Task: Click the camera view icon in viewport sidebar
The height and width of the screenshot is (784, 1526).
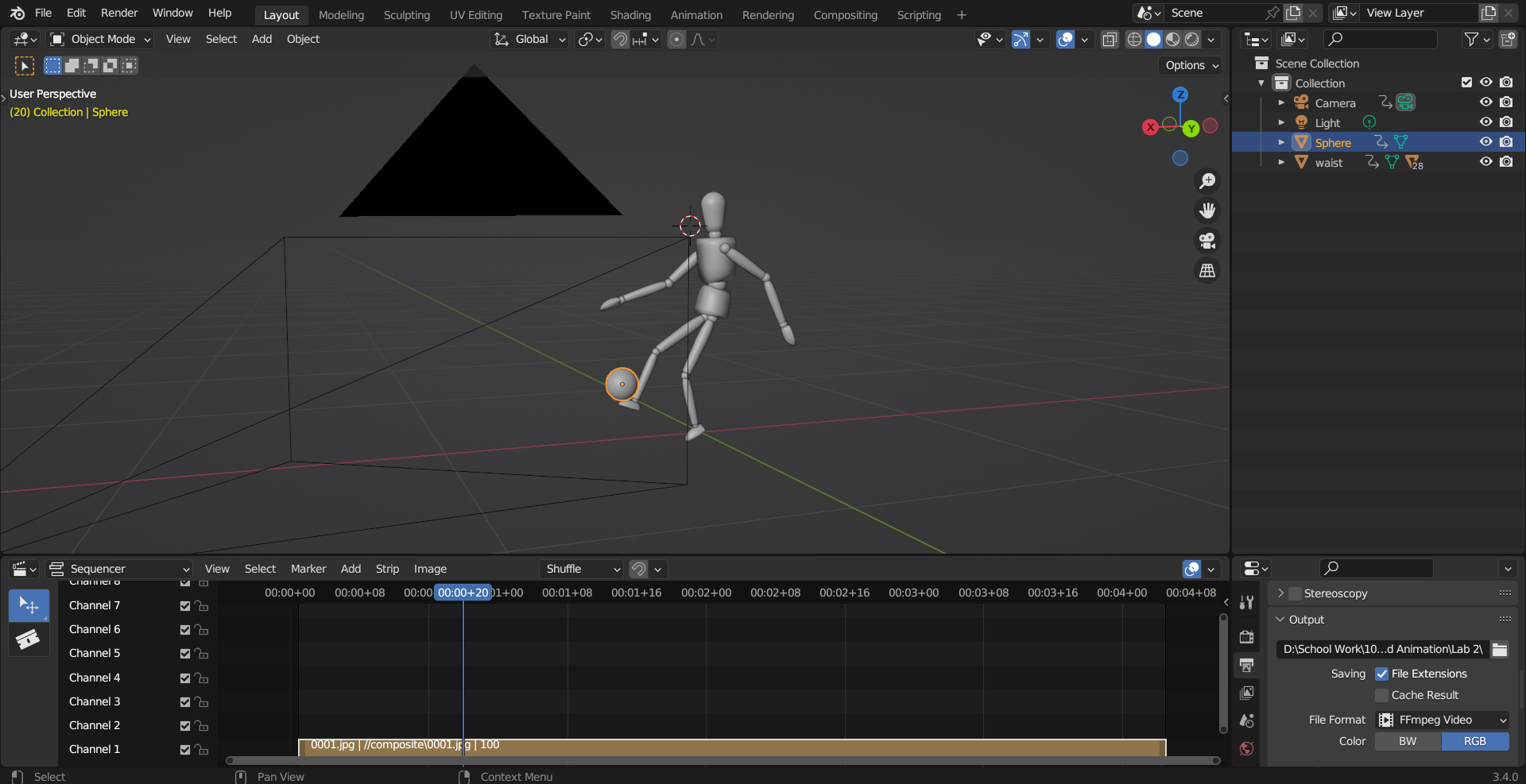Action: (x=1206, y=241)
